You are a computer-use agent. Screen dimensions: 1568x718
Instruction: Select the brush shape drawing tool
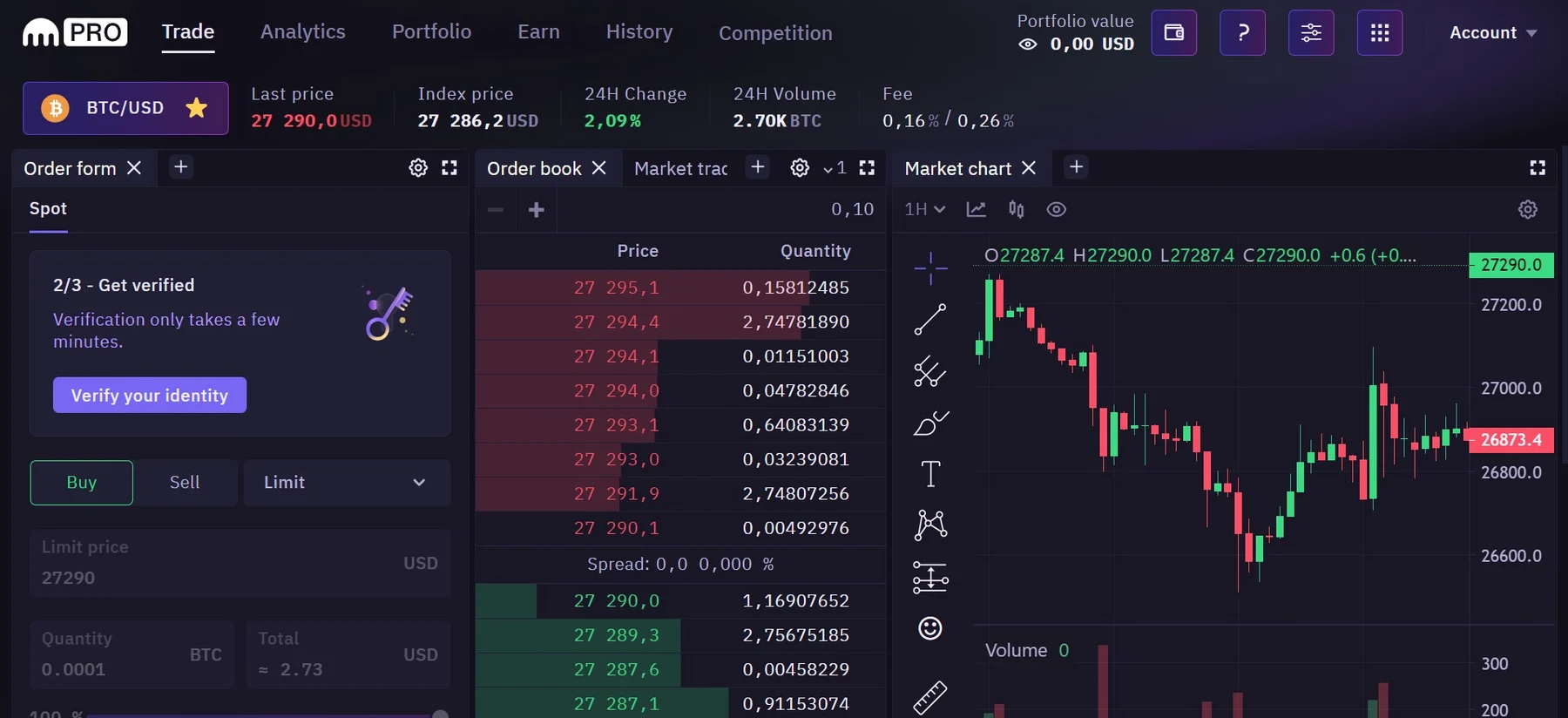930,423
